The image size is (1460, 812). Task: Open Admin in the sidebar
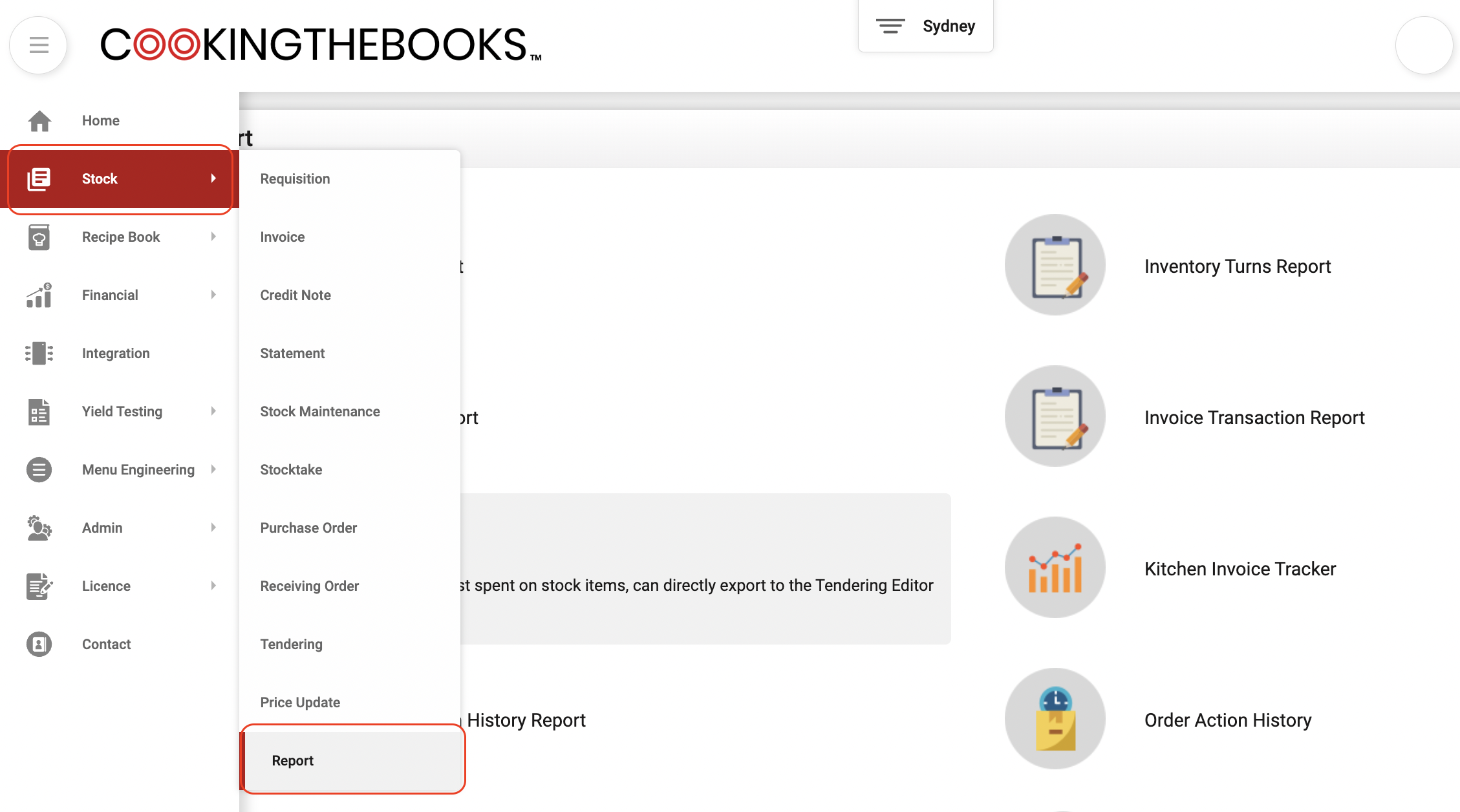tap(120, 528)
